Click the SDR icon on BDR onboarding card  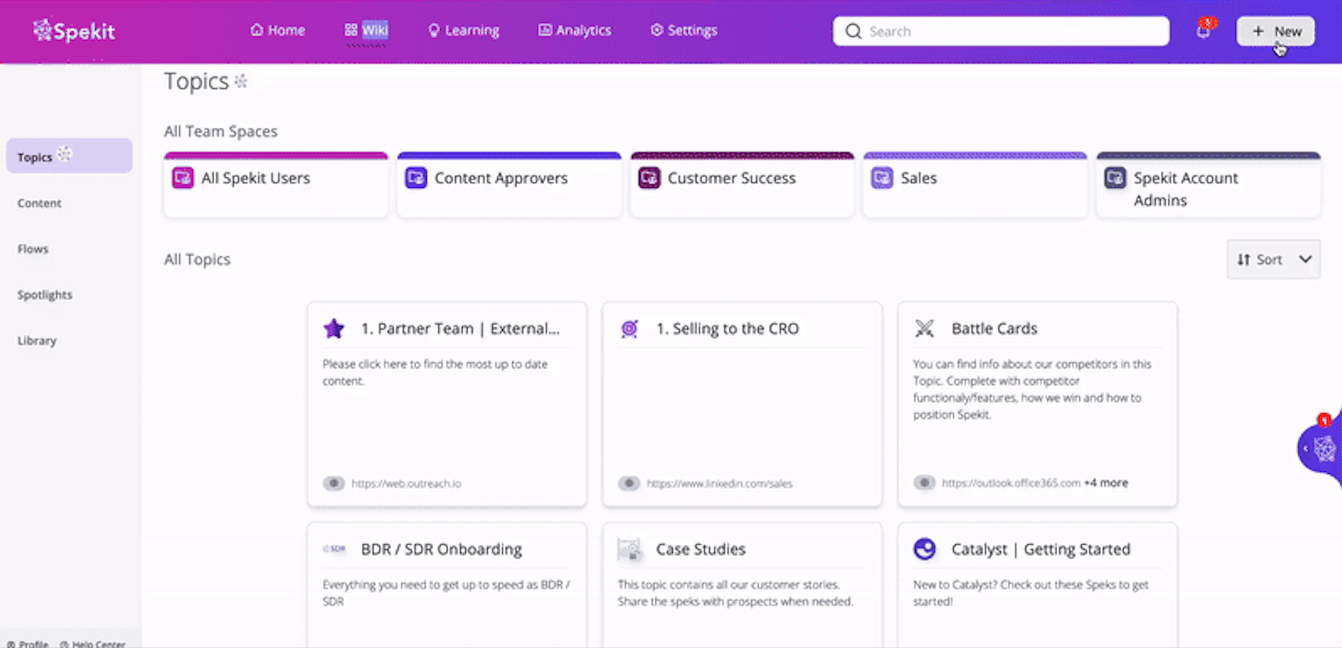(x=334, y=549)
